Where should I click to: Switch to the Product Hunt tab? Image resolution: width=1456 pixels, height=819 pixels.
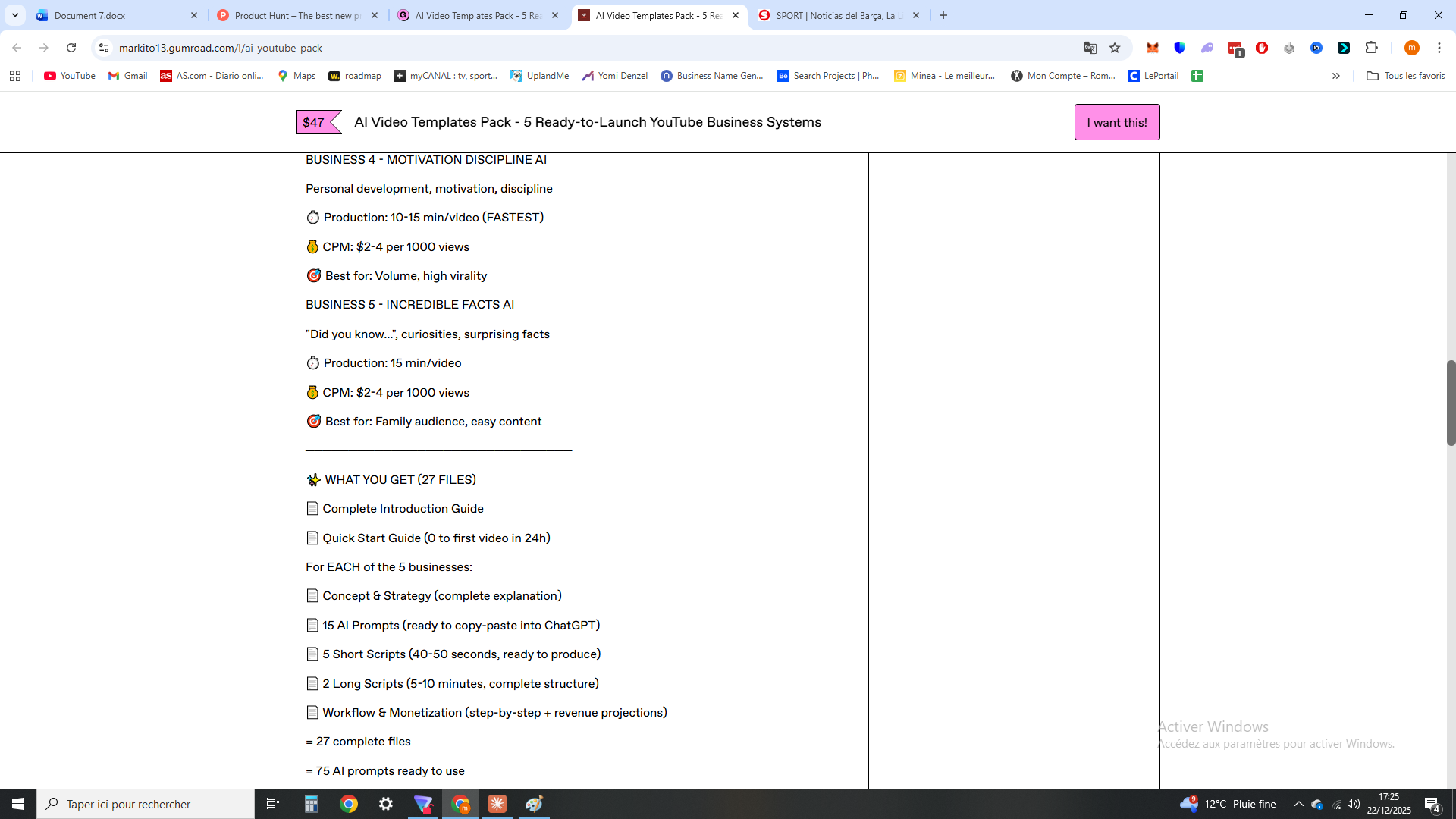(297, 15)
